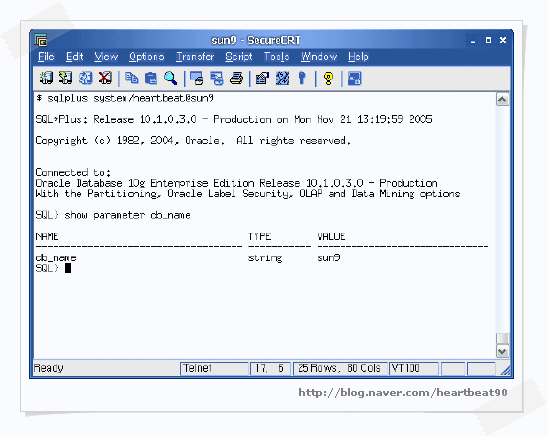This screenshot has width=548, height=437.
Task: Click the Ready status text
Action: click(x=49, y=368)
